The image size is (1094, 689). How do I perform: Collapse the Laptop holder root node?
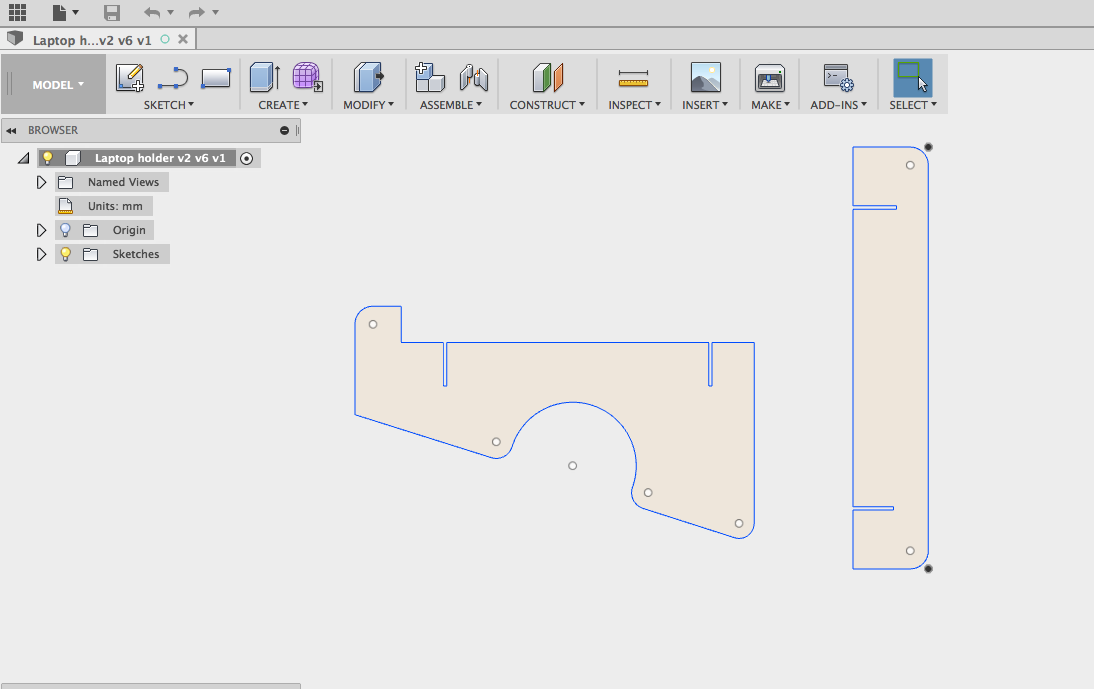[24, 158]
